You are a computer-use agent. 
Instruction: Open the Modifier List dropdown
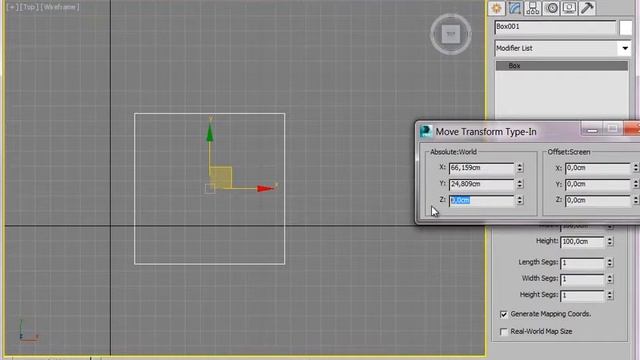[625, 48]
